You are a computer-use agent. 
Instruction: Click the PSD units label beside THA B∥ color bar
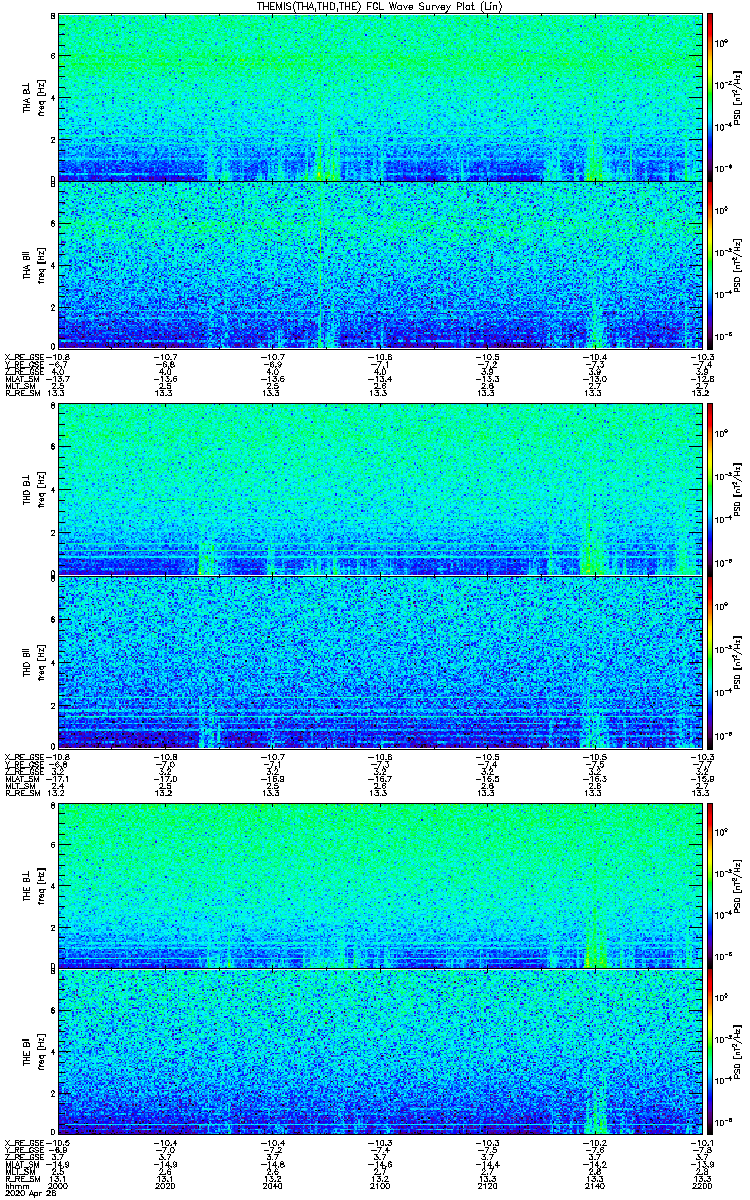(x=738, y=264)
